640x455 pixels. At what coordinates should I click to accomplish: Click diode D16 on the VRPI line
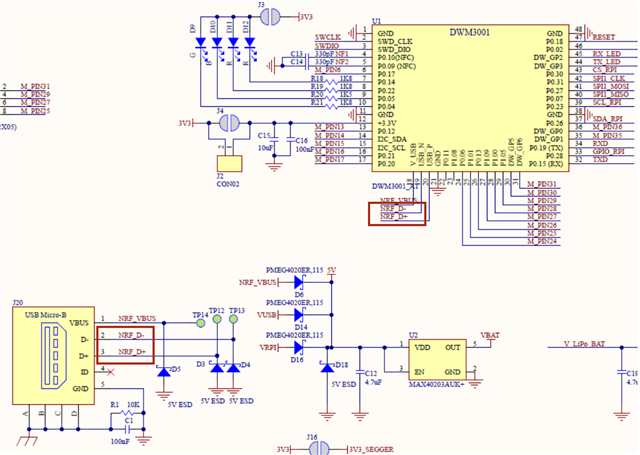click(297, 347)
